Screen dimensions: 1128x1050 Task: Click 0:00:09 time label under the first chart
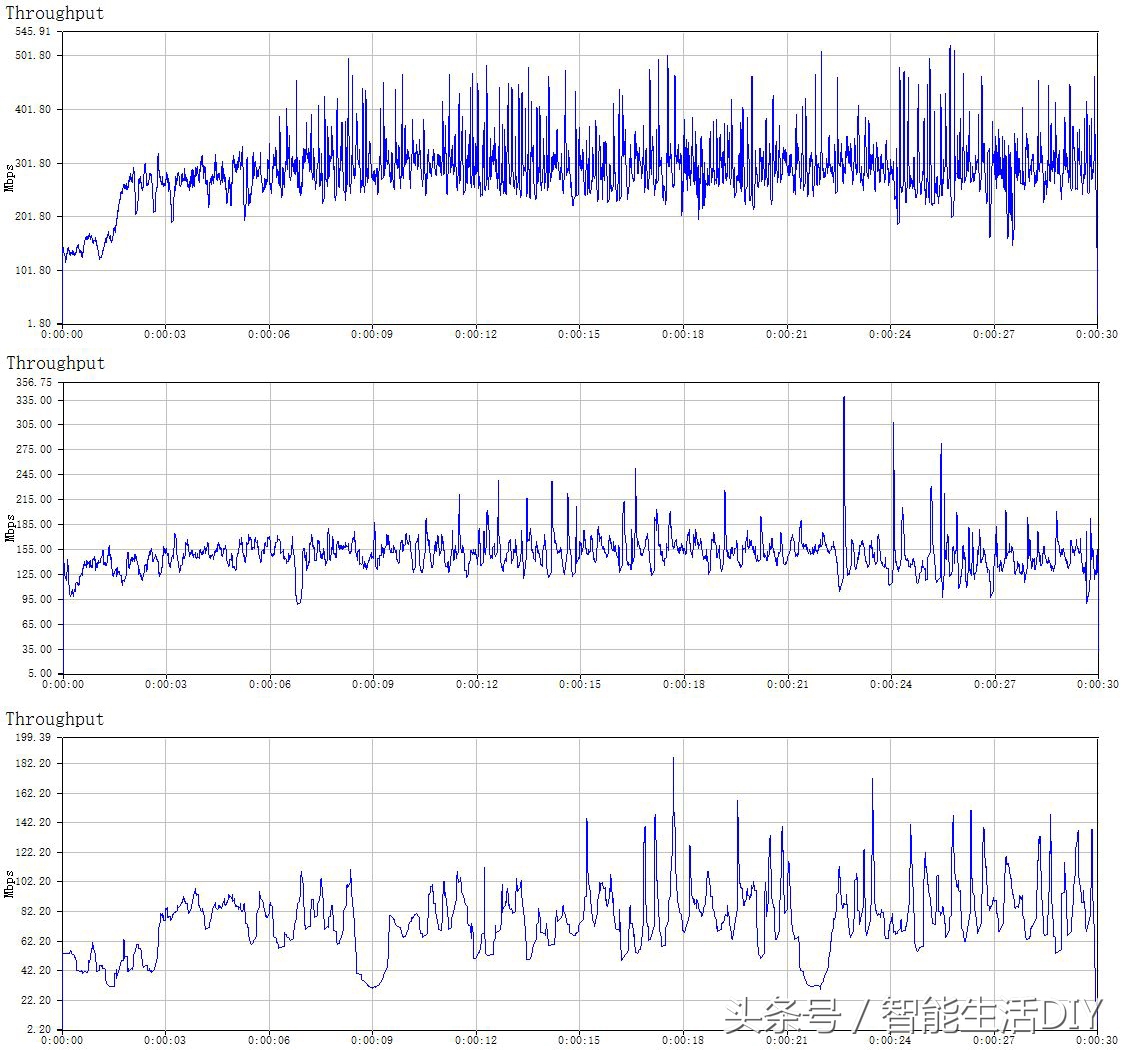coord(372,334)
